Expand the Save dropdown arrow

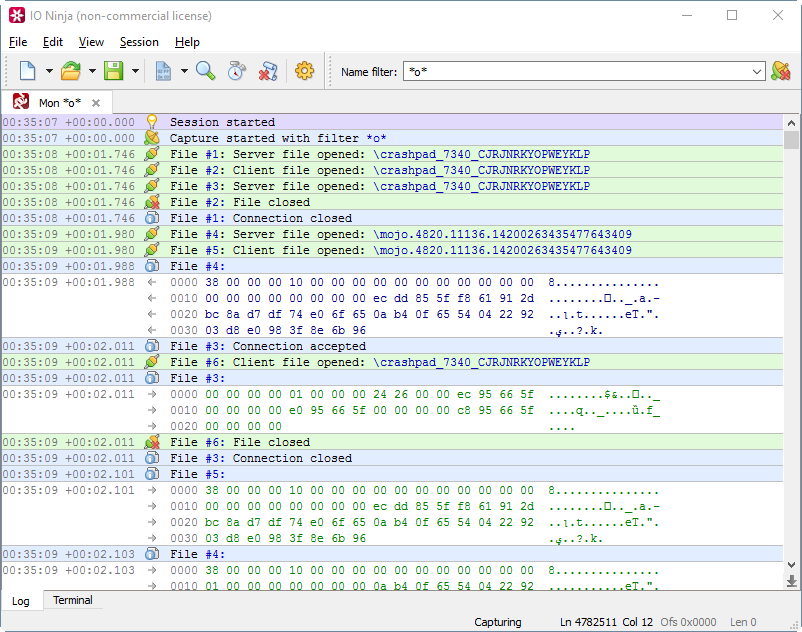135,71
